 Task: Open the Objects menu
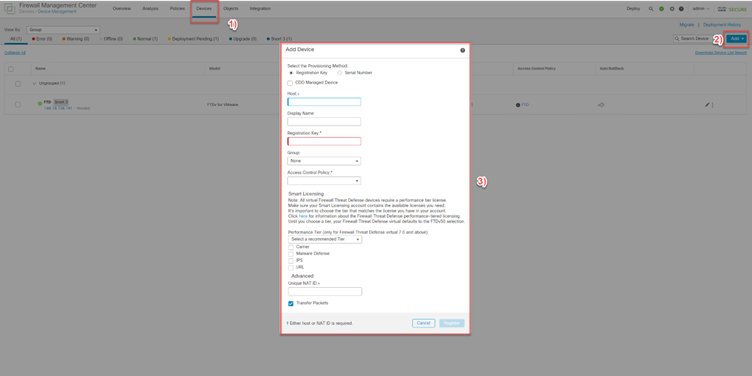coord(231,9)
